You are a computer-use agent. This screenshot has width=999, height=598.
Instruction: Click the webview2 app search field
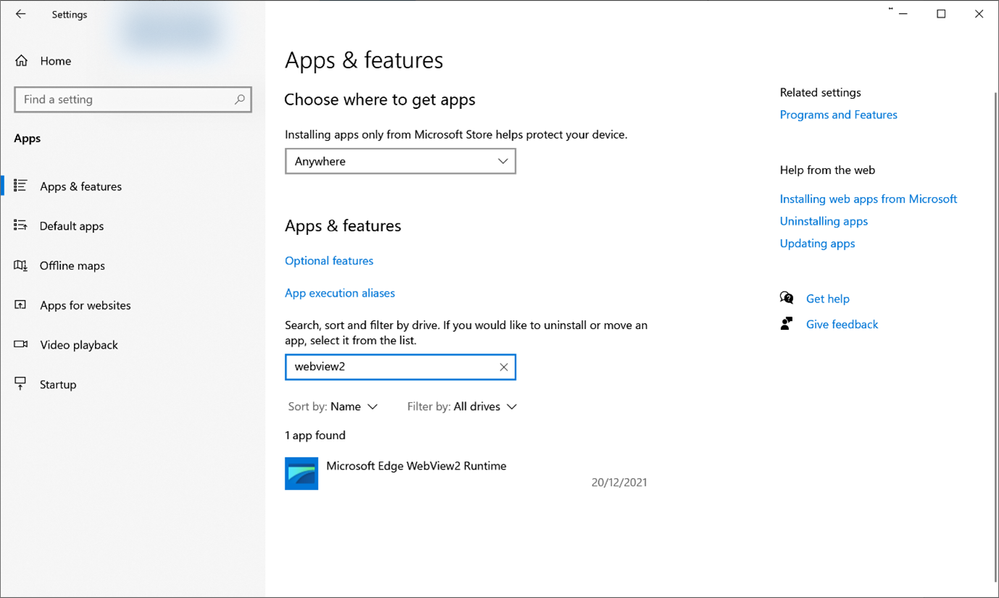click(400, 367)
